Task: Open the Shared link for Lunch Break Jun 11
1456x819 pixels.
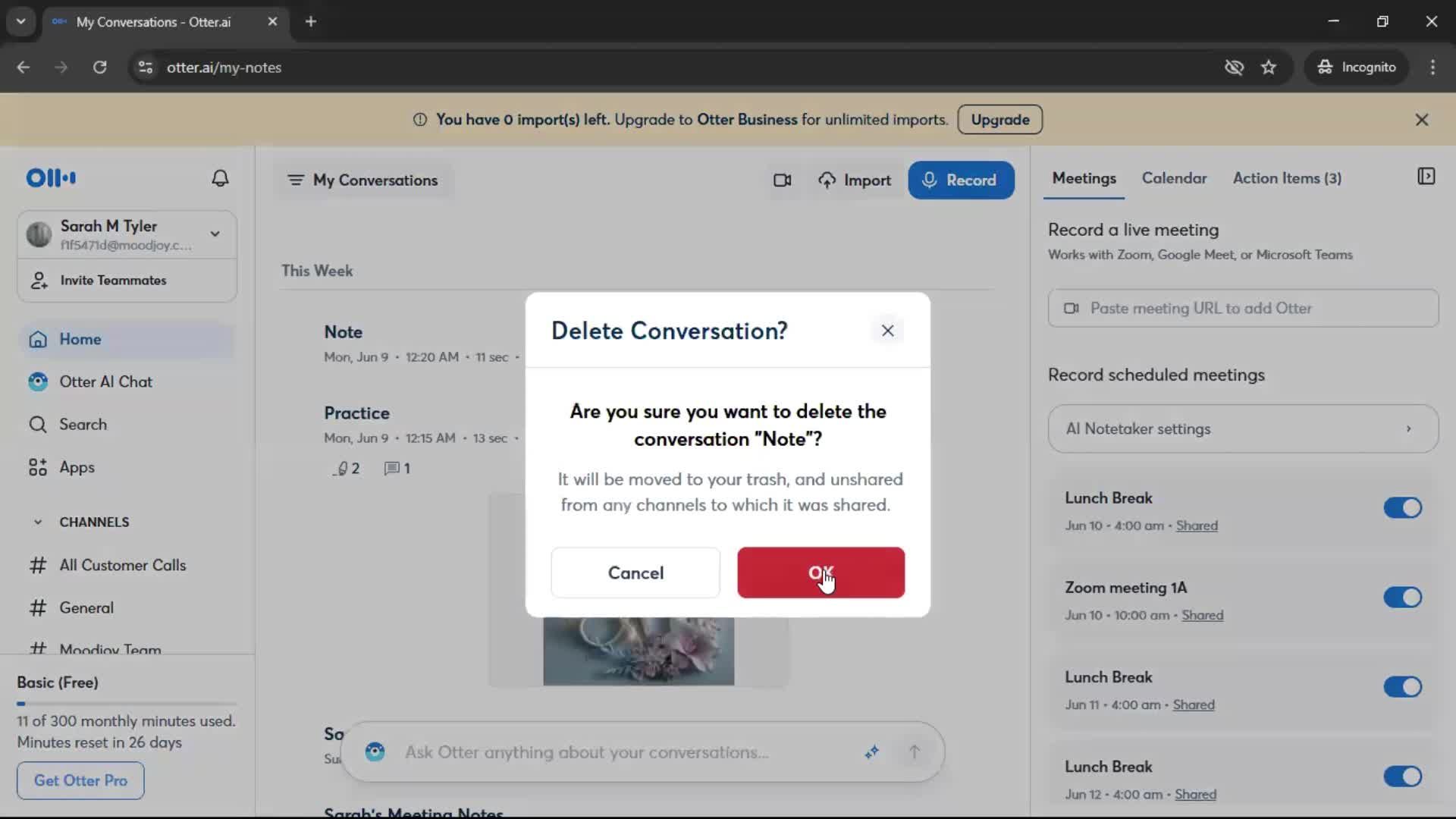Action: (x=1194, y=704)
